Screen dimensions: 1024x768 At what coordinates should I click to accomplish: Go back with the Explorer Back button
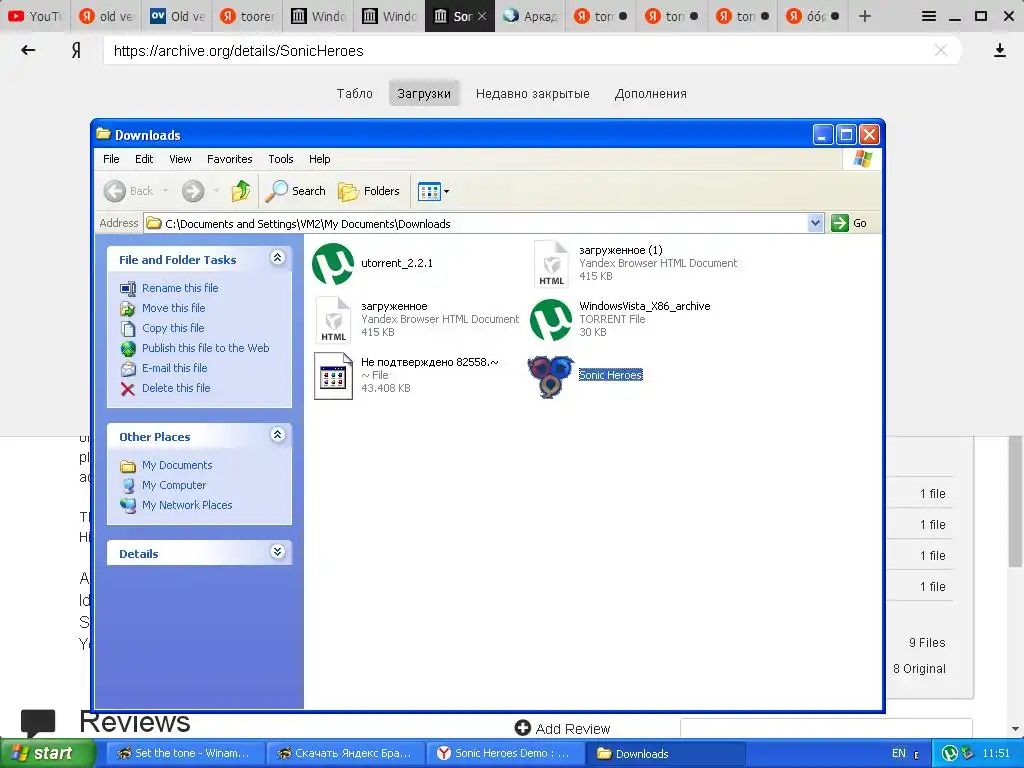click(x=129, y=191)
